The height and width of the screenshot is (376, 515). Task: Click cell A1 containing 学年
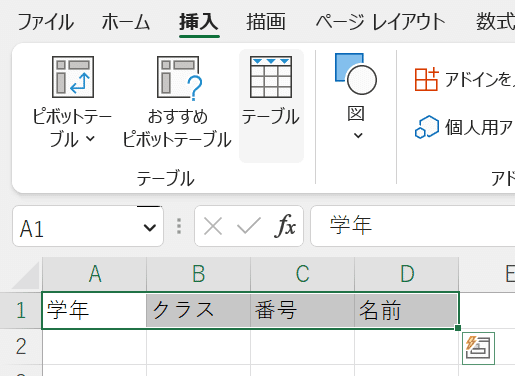(94, 310)
